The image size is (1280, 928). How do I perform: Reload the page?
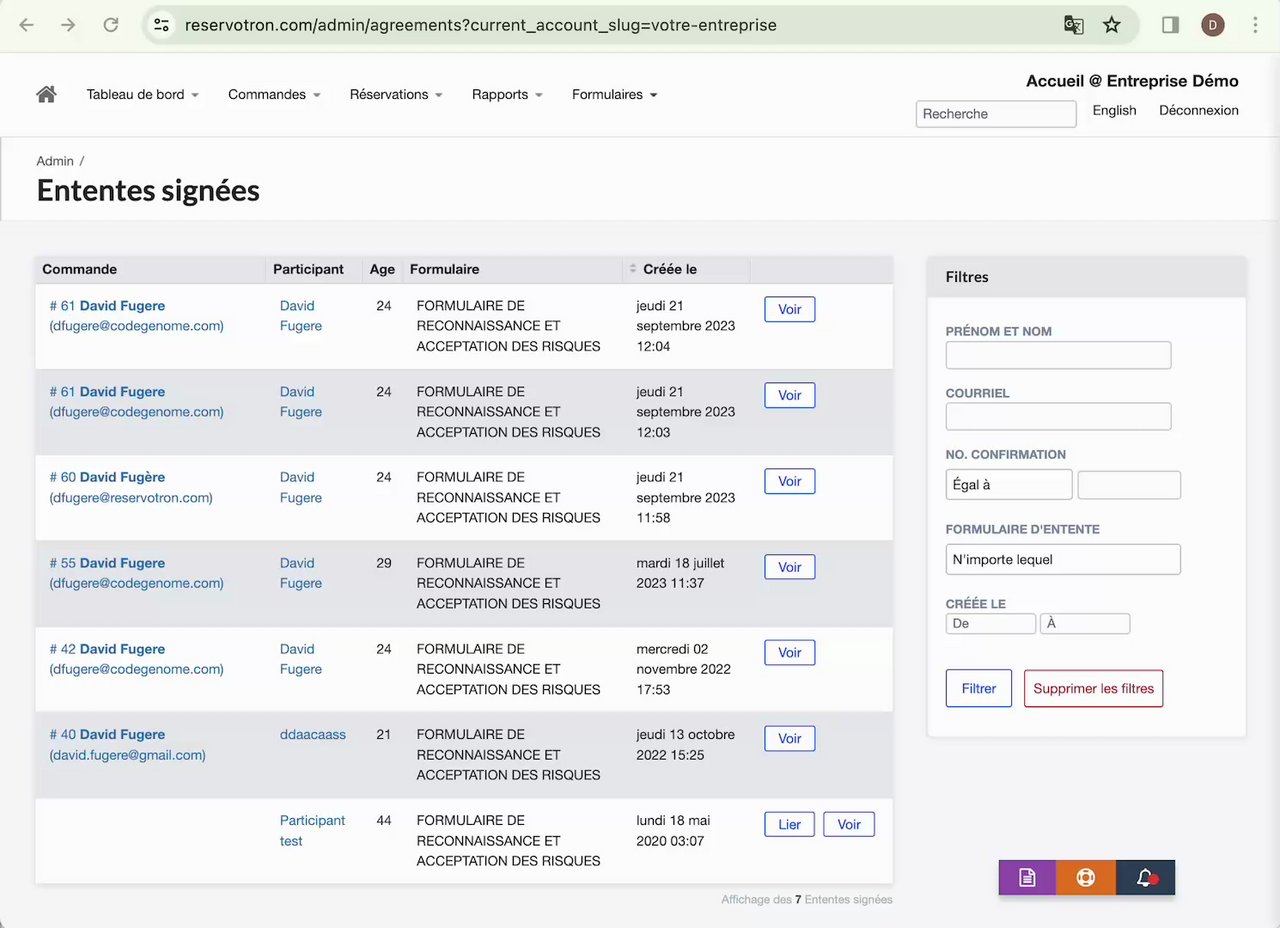point(111,25)
